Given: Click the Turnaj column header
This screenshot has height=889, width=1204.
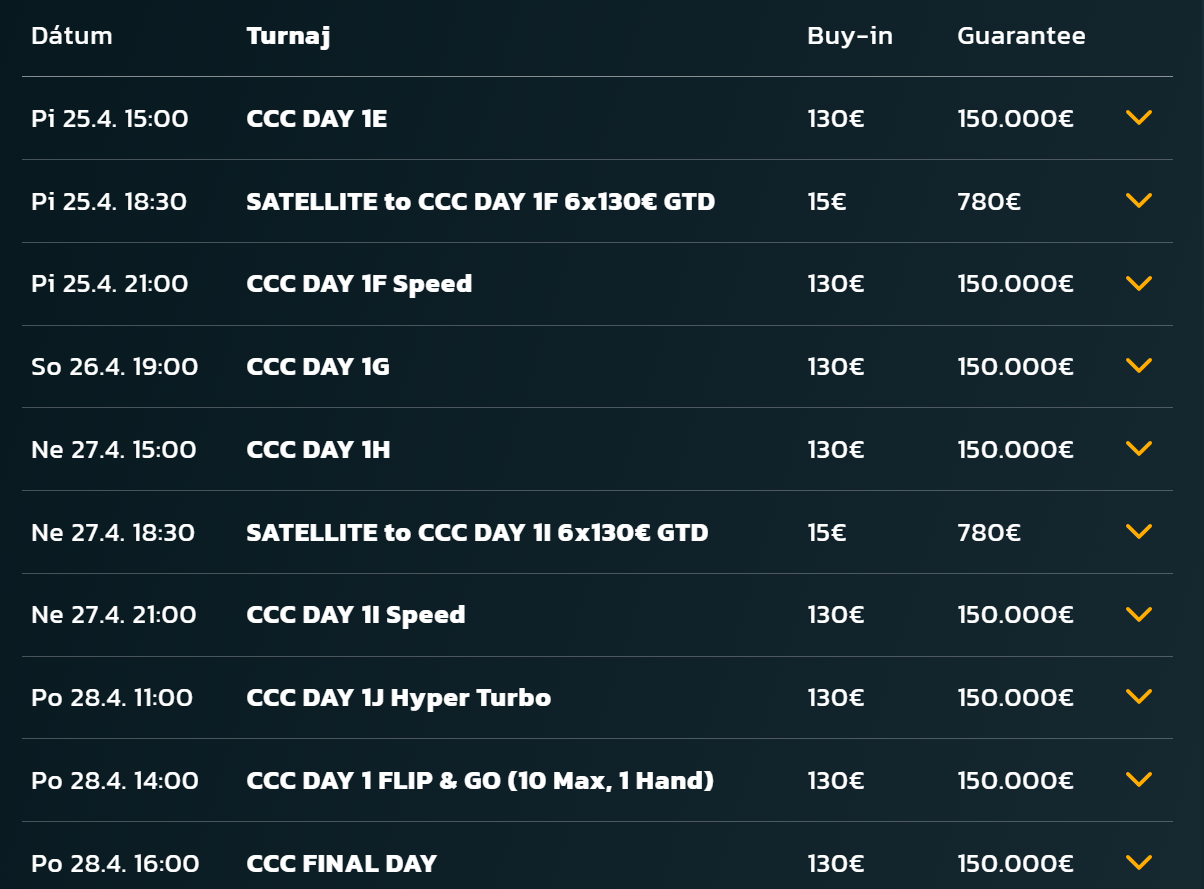Looking at the screenshot, I should click(288, 36).
